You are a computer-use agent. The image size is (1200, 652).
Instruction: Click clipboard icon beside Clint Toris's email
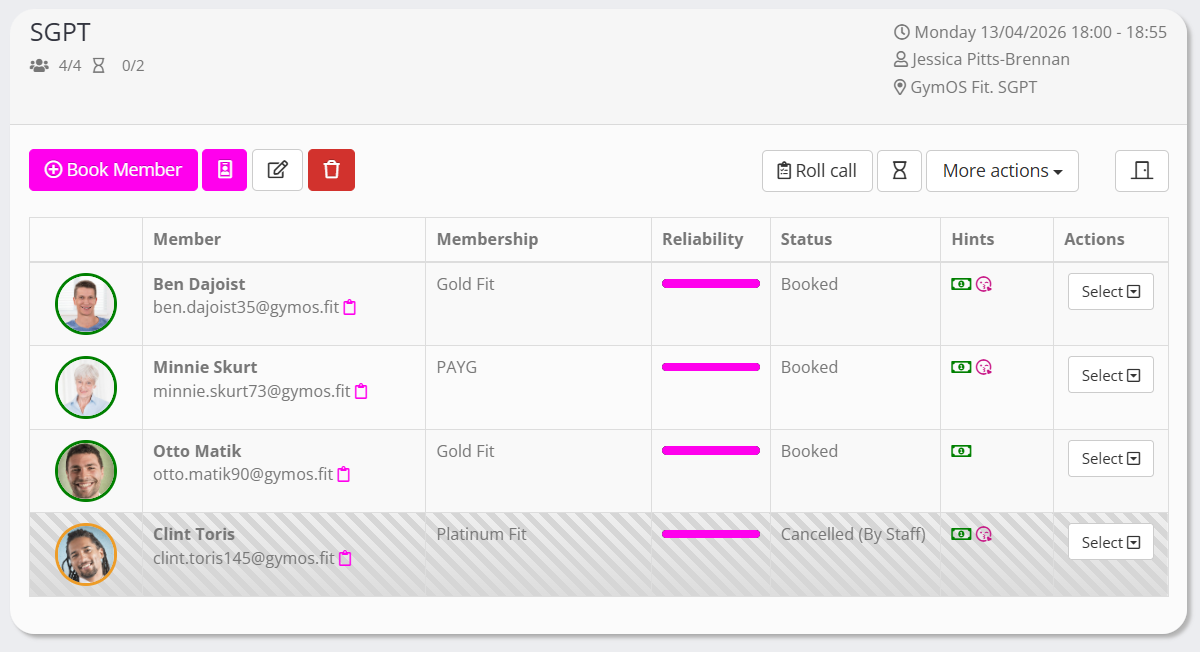point(345,559)
